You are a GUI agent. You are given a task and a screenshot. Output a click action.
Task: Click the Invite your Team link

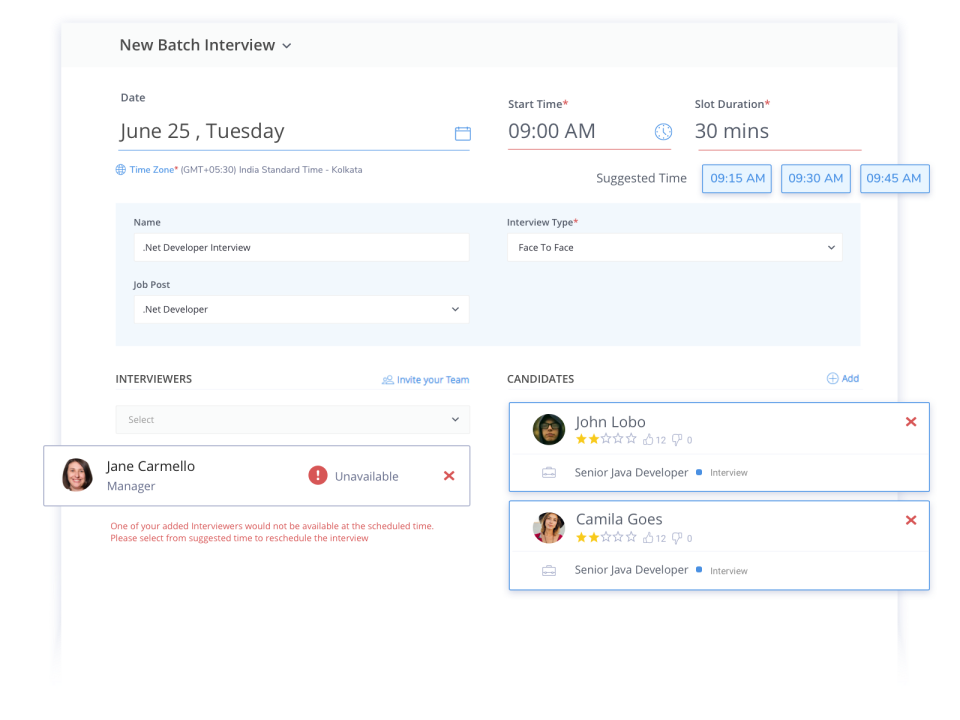click(x=425, y=379)
